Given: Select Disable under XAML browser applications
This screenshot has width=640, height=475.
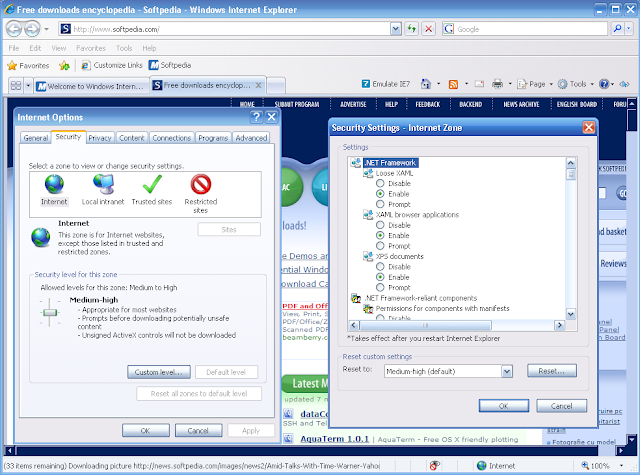Looking at the screenshot, I should [380, 225].
